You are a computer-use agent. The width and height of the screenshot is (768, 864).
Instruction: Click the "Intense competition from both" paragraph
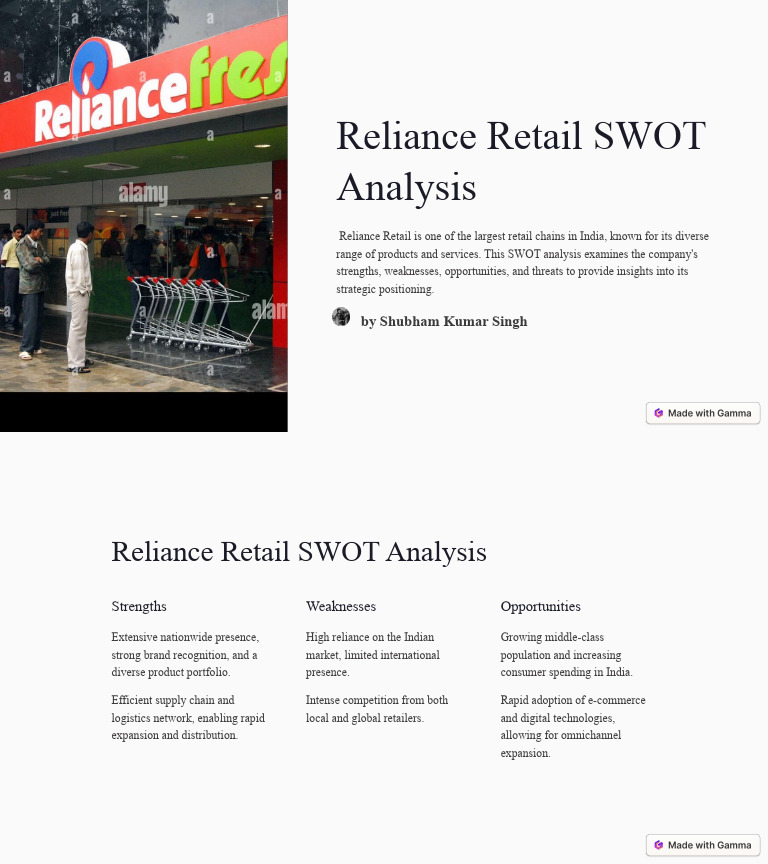coord(377,709)
